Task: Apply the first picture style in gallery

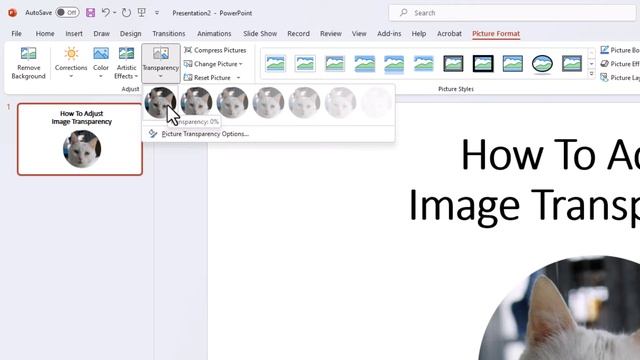Action: tap(276, 64)
